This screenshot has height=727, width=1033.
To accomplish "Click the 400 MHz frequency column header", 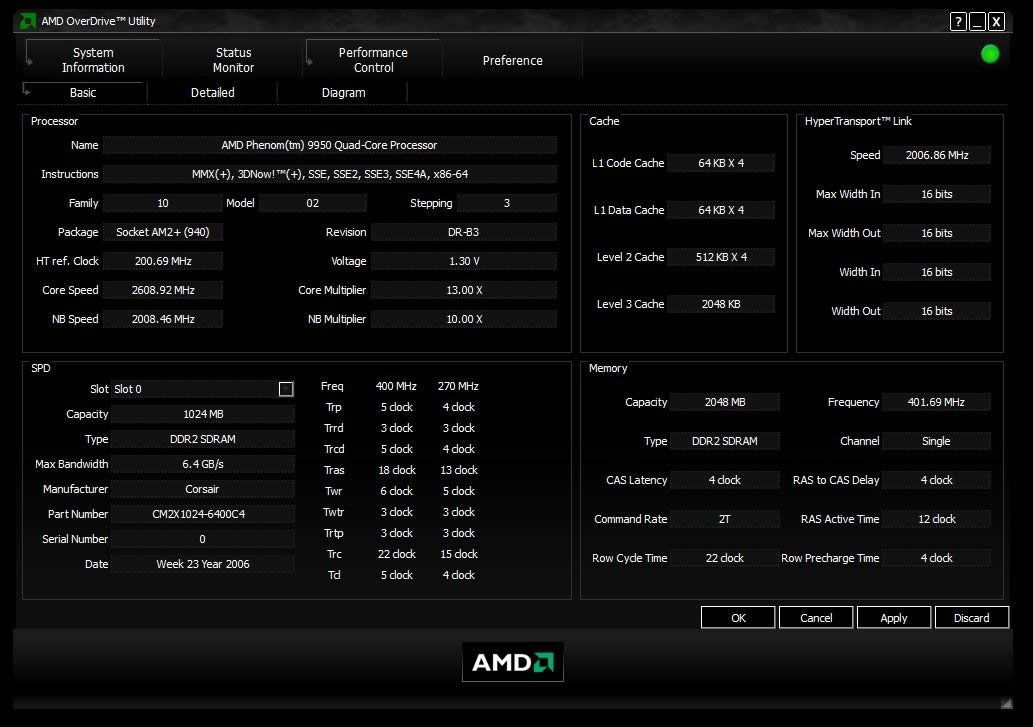I will coord(396,387).
